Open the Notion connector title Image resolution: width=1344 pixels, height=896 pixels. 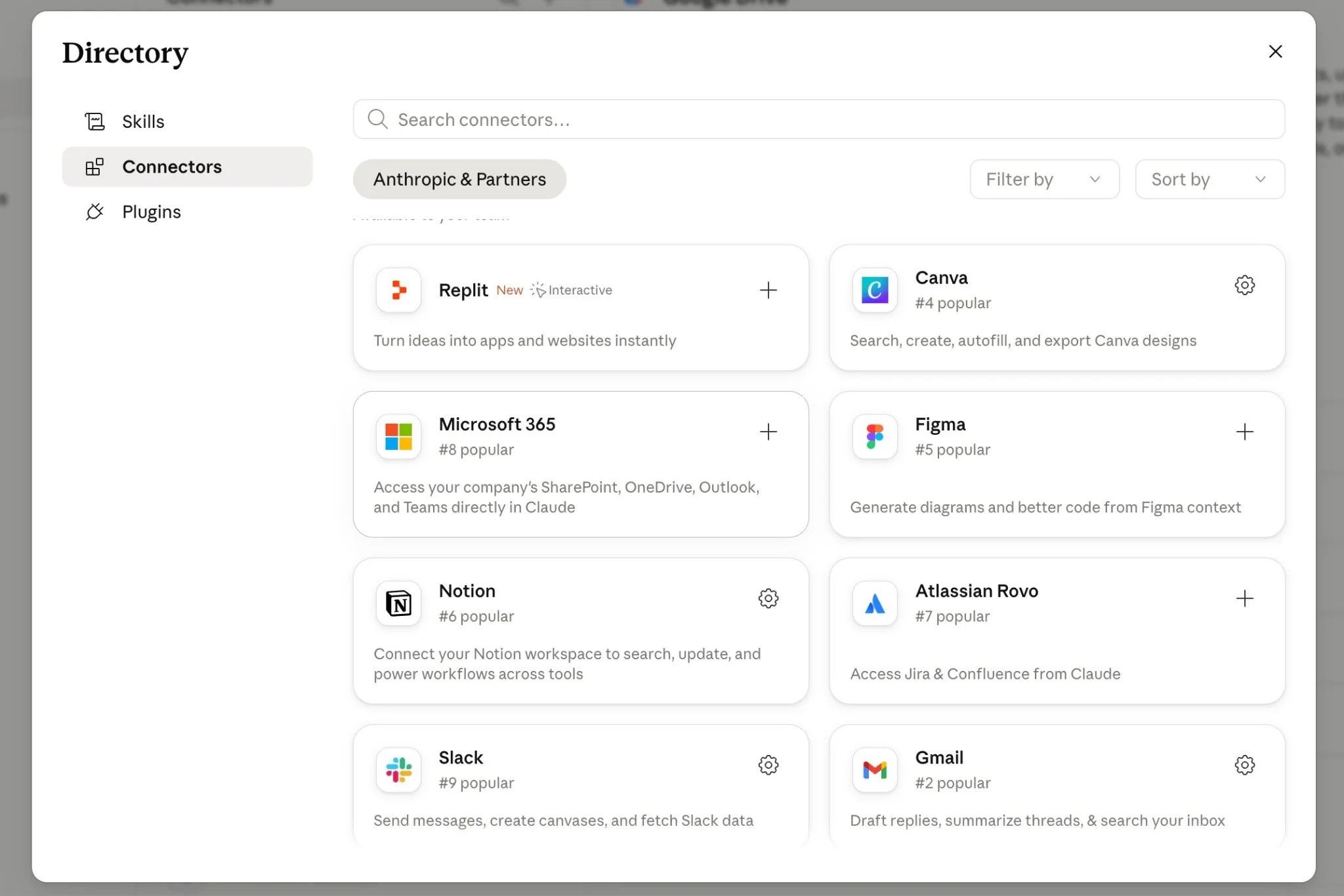click(467, 591)
